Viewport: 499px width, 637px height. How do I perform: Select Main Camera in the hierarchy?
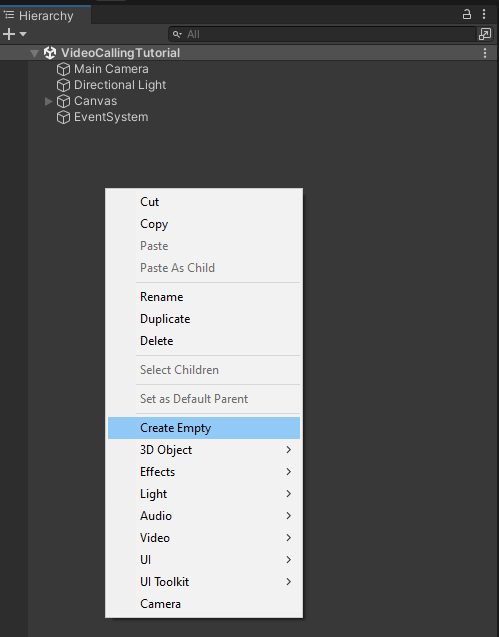click(x=111, y=69)
